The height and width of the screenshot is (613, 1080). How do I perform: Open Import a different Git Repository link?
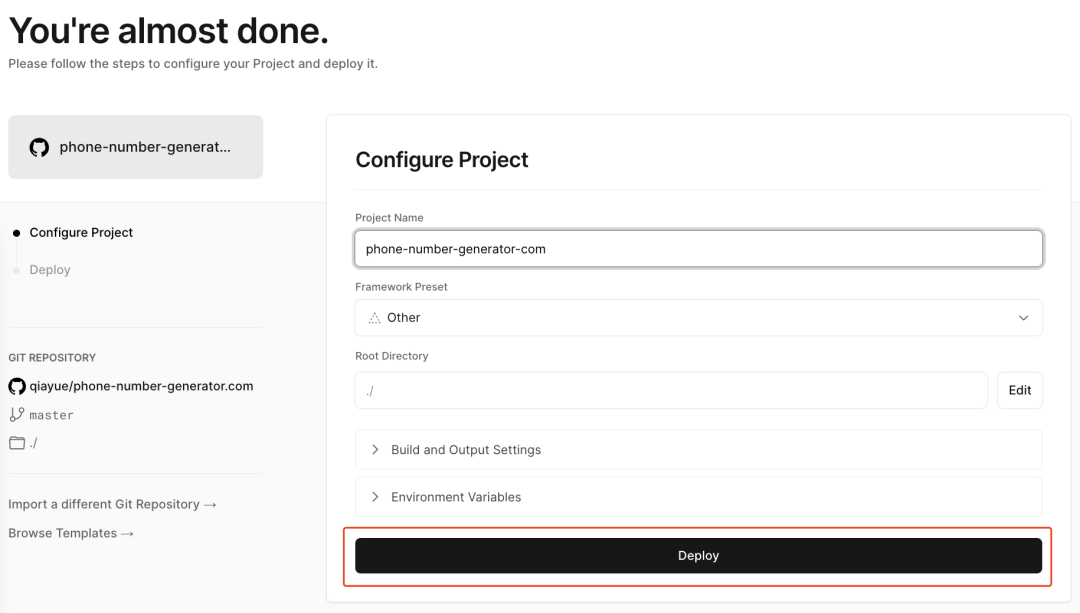click(112, 505)
